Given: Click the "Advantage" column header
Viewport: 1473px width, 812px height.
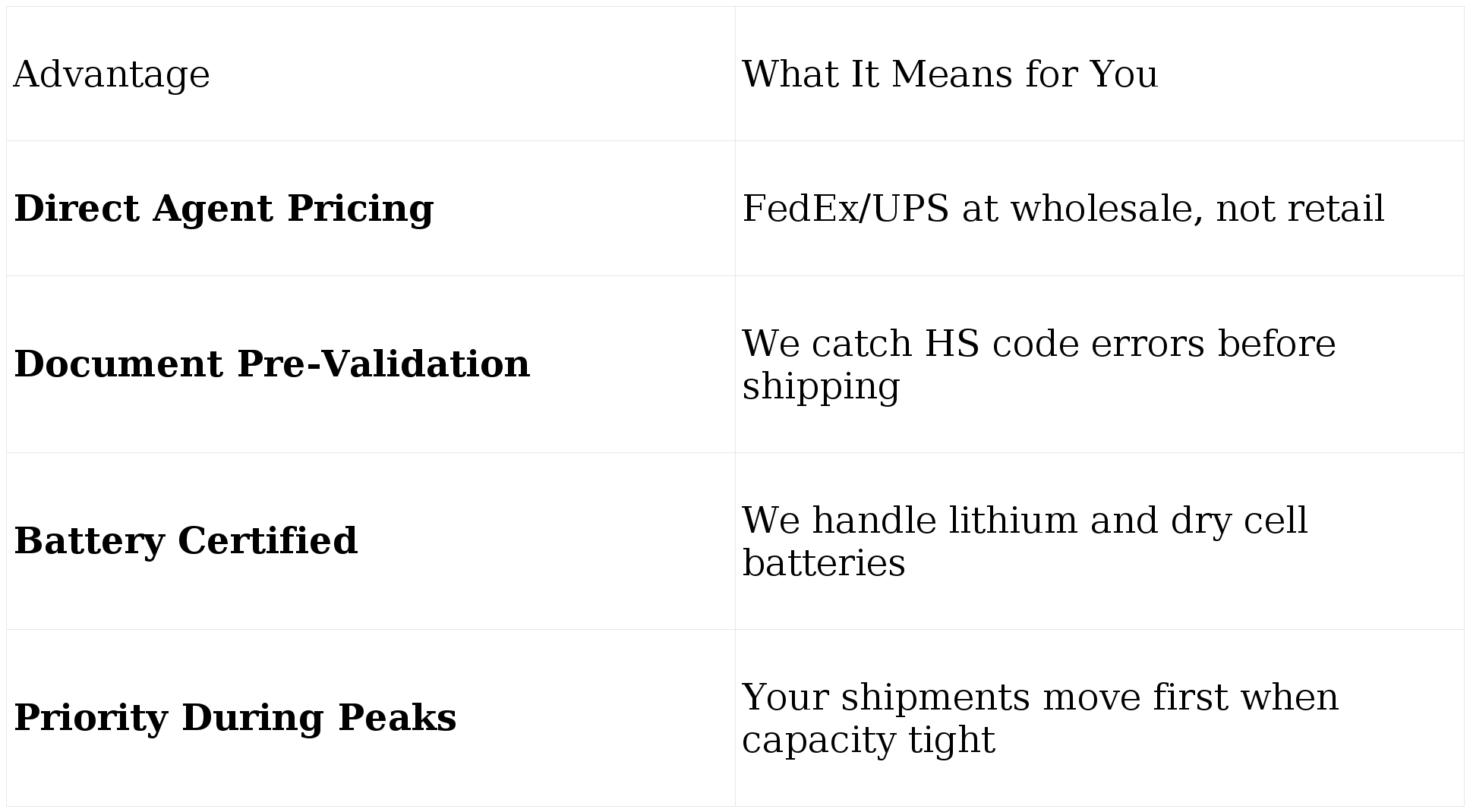Looking at the screenshot, I should [112, 74].
